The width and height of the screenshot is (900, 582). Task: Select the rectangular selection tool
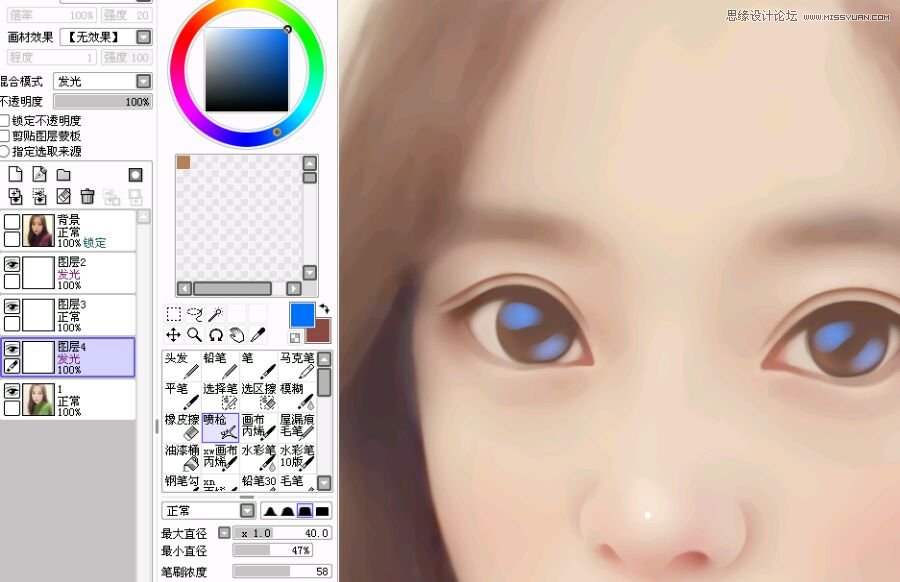(x=174, y=314)
